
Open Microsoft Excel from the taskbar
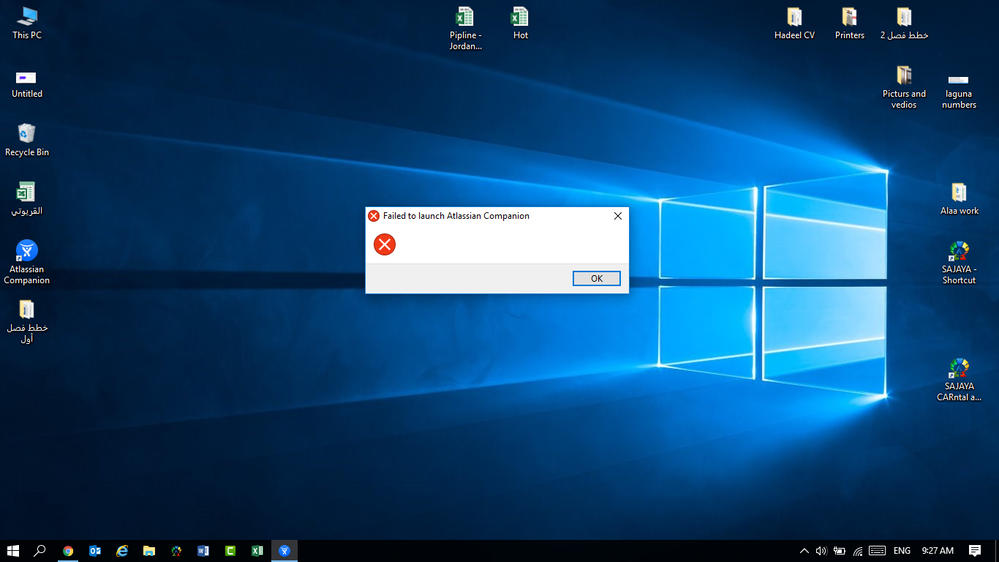click(257, 551)
